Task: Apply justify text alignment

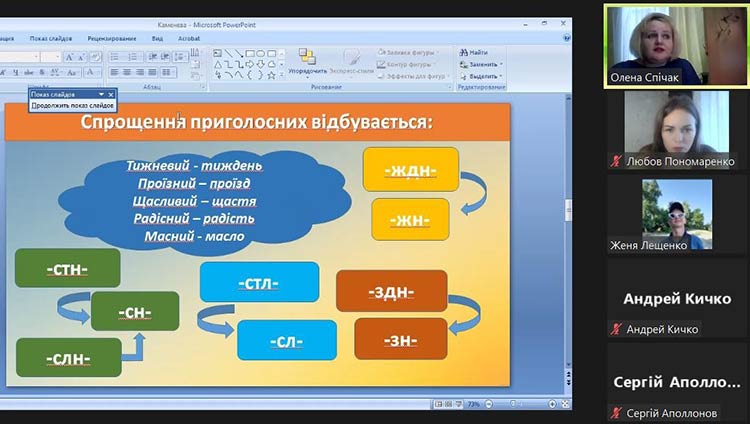Action: click(x=152, y=72)
